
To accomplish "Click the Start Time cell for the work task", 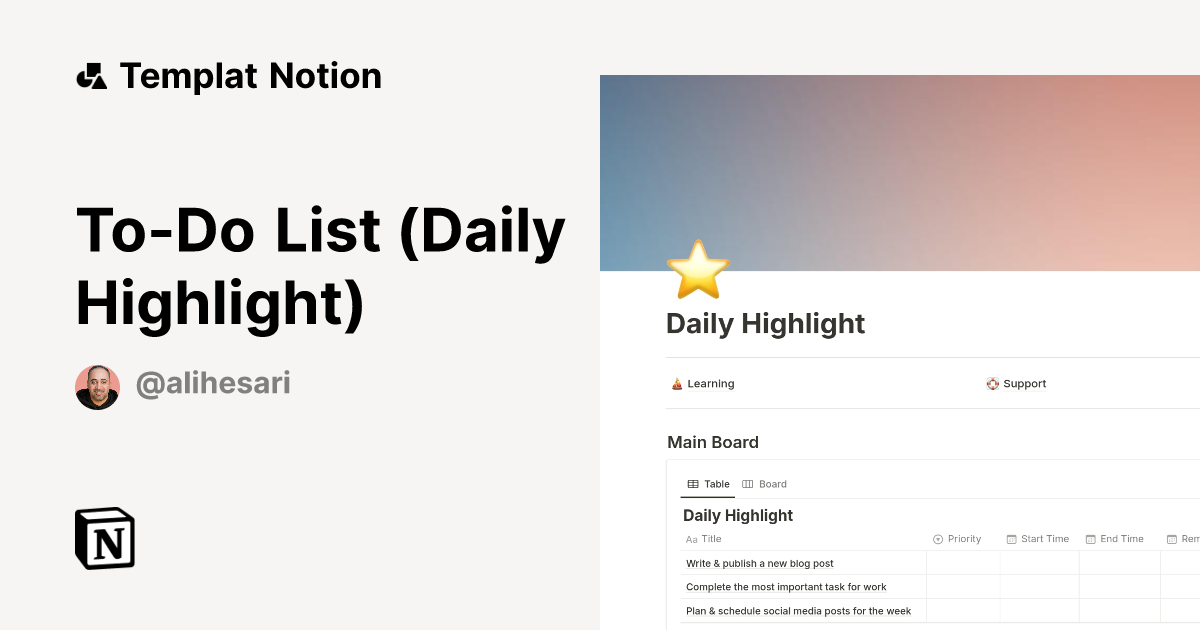I will tap(1040, 587).
